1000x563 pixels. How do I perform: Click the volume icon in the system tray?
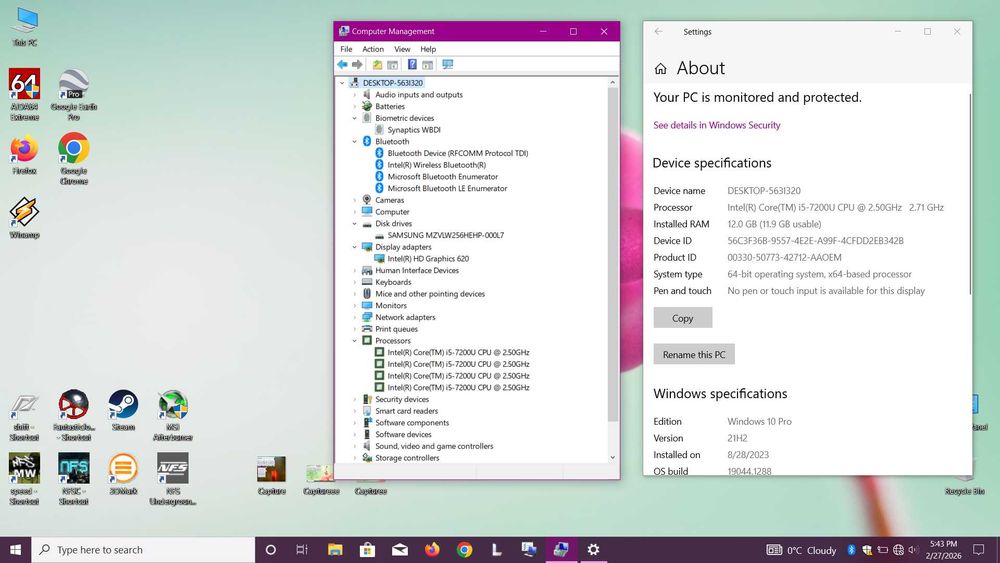(913, 550)
